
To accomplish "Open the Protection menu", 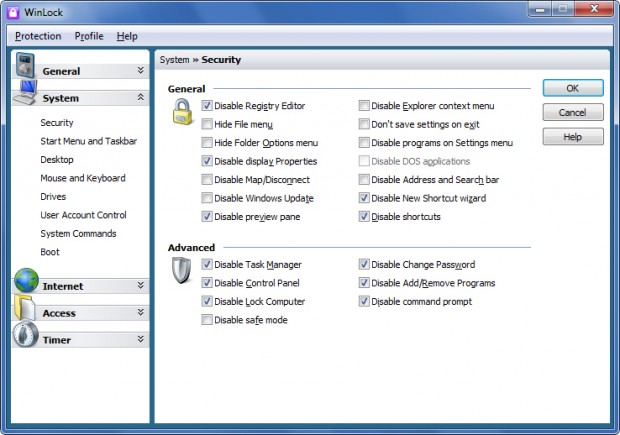I will coord(38,36).
